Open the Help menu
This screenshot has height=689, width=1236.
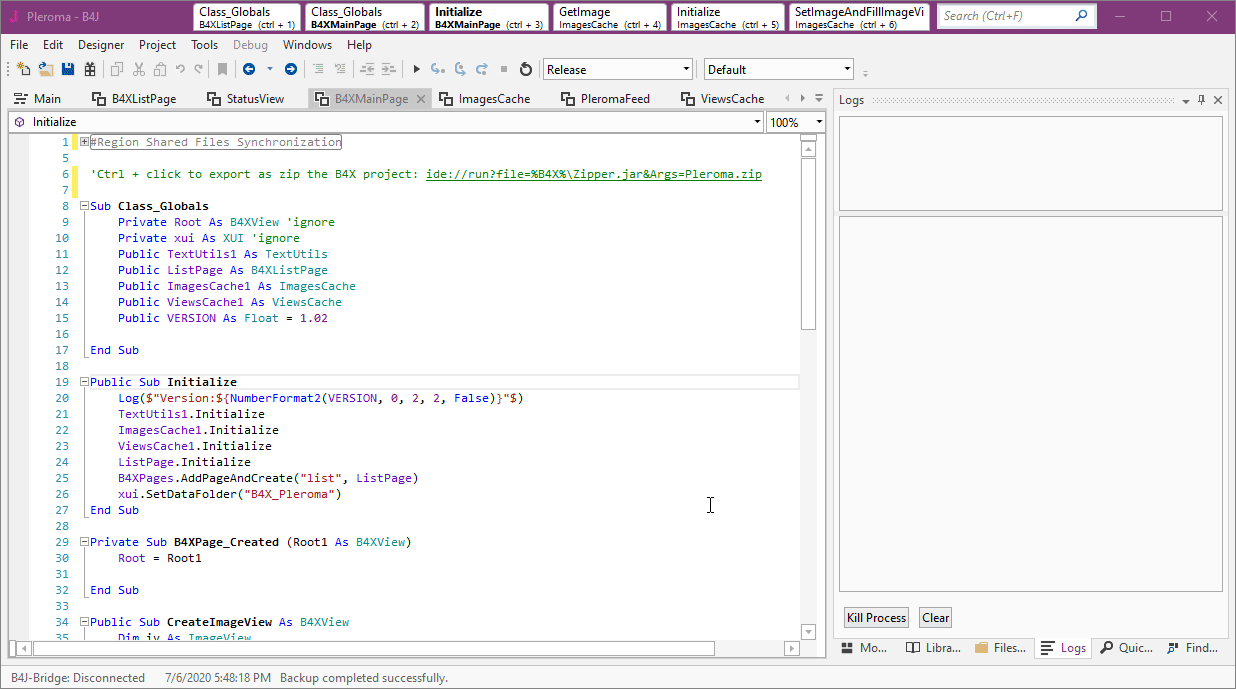pos(359,45)
